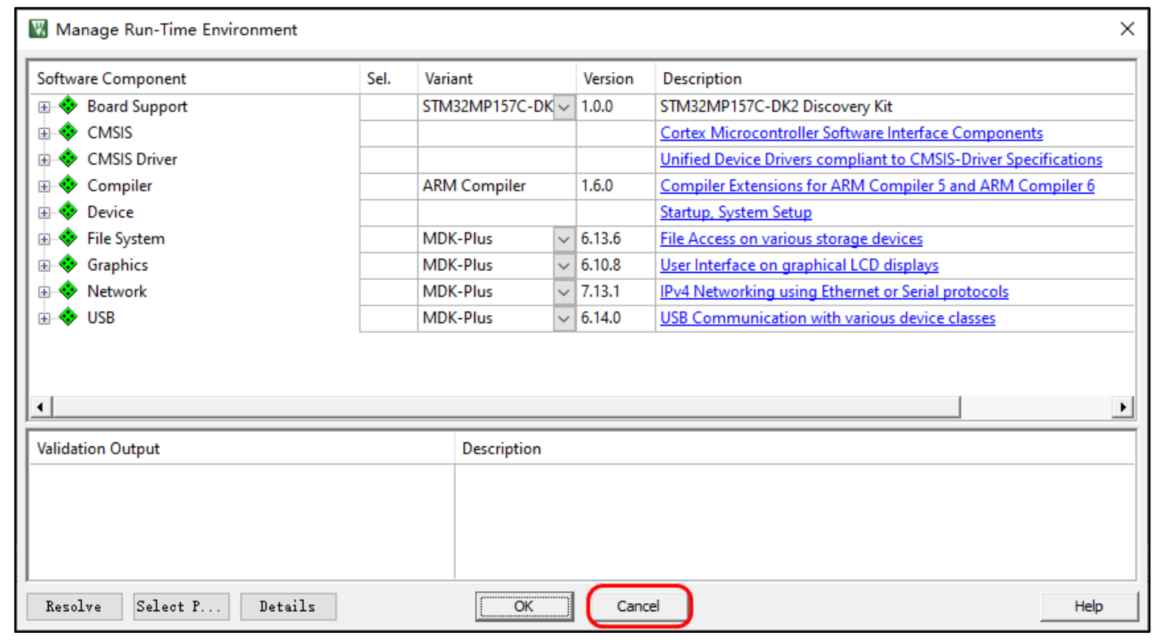Image resolution: width=1166 pixels, height=642 pixels.
Task: Open the Network variant dropdown
Action: [564, 292]
